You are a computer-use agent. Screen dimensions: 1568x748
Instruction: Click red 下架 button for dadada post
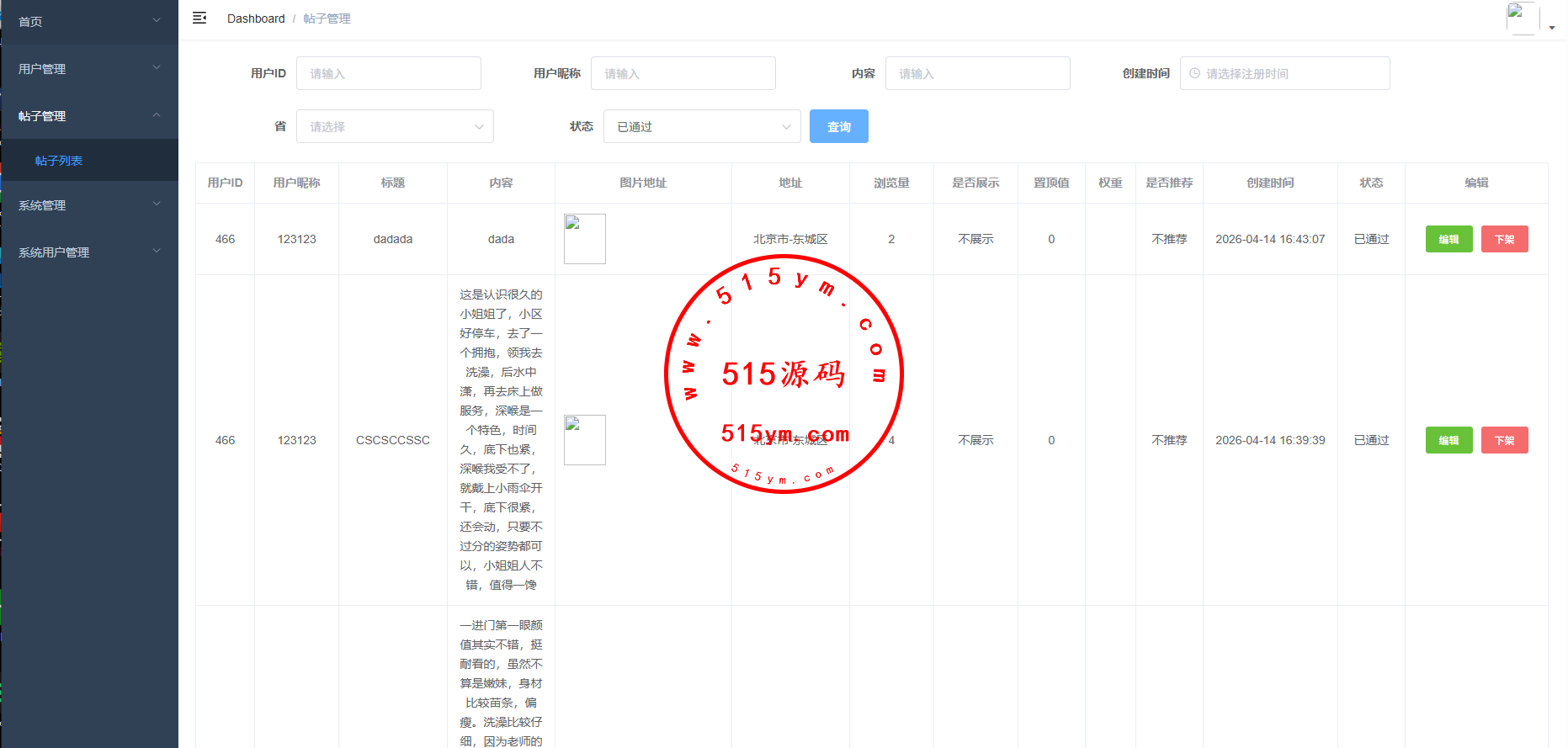(1504, 240)
